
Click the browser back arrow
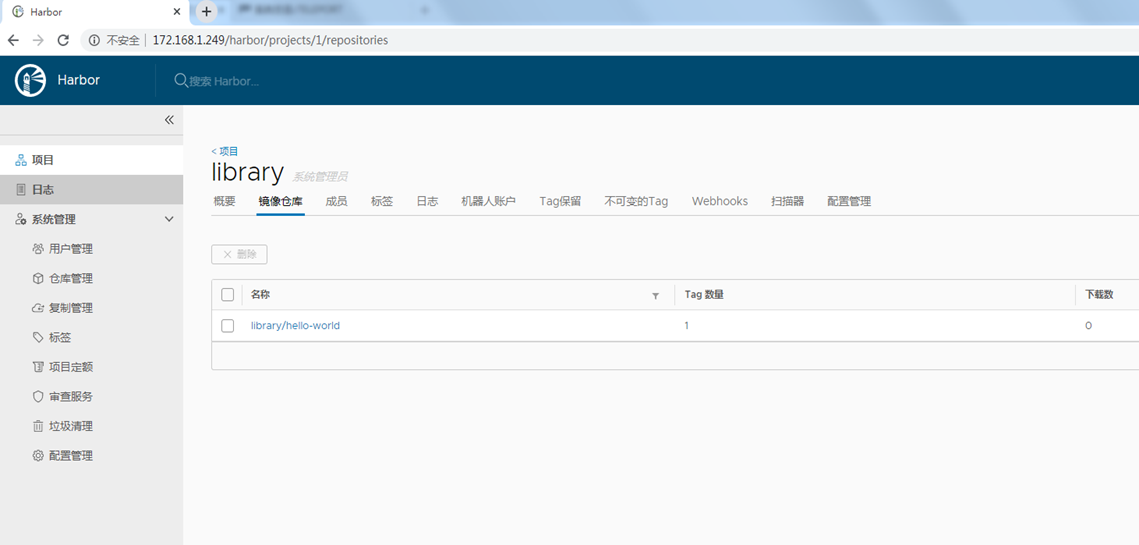coord(12,41)
